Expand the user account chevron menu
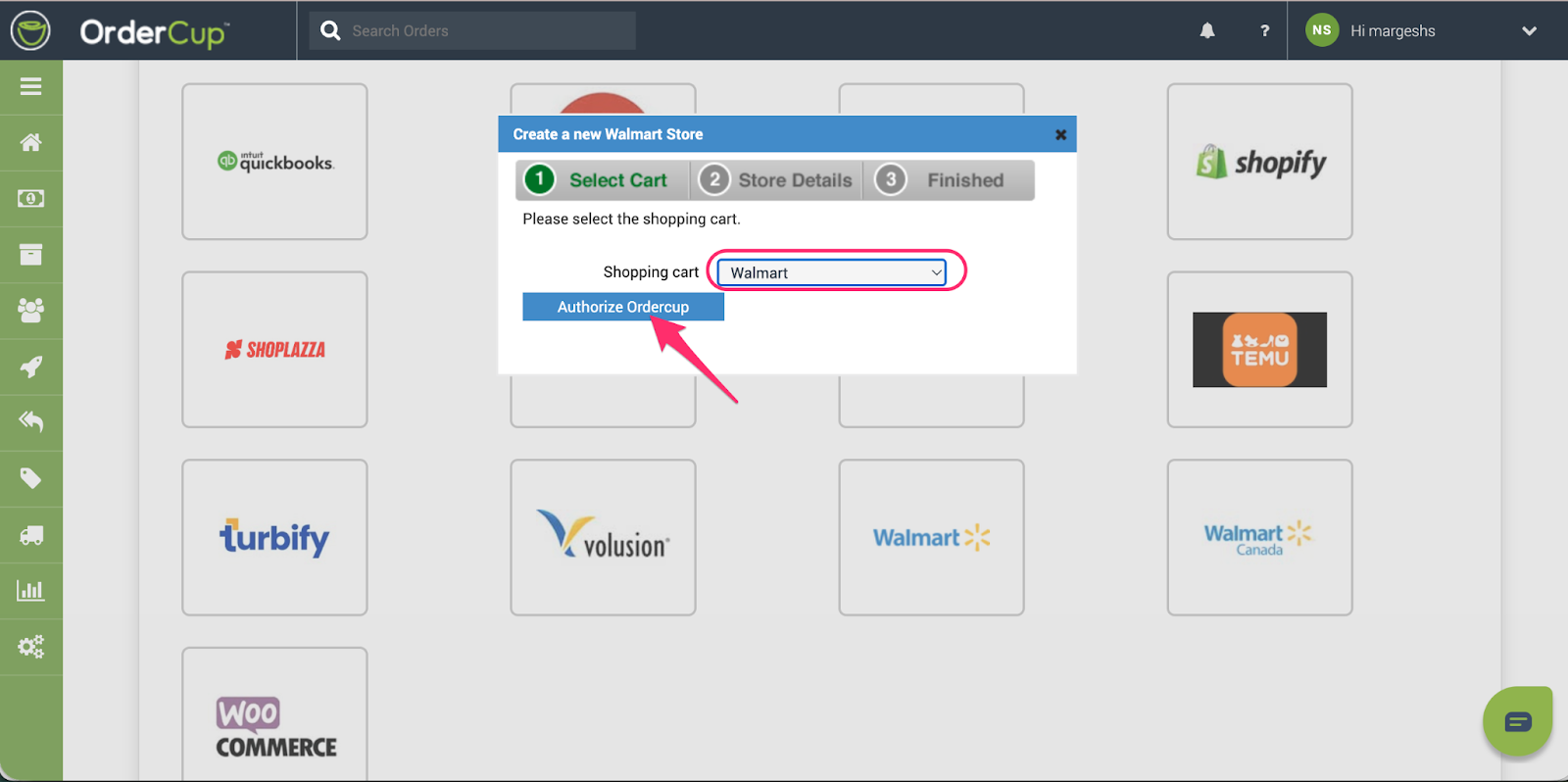Image resolution: width=1568 pixels, height=782 pixels. [1529, 31]
